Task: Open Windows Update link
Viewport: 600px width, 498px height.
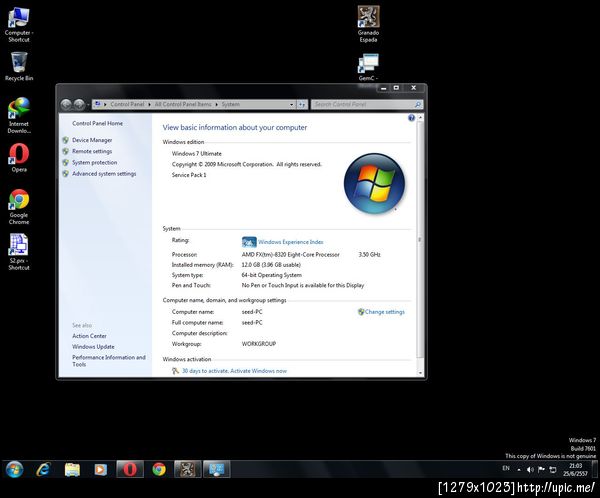Action: 93,346
